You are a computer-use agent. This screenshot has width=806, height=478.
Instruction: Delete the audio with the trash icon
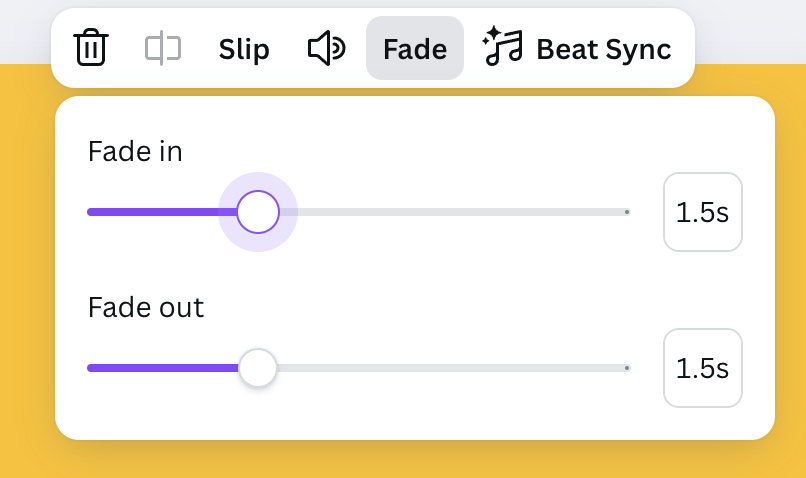pos(91,48)
